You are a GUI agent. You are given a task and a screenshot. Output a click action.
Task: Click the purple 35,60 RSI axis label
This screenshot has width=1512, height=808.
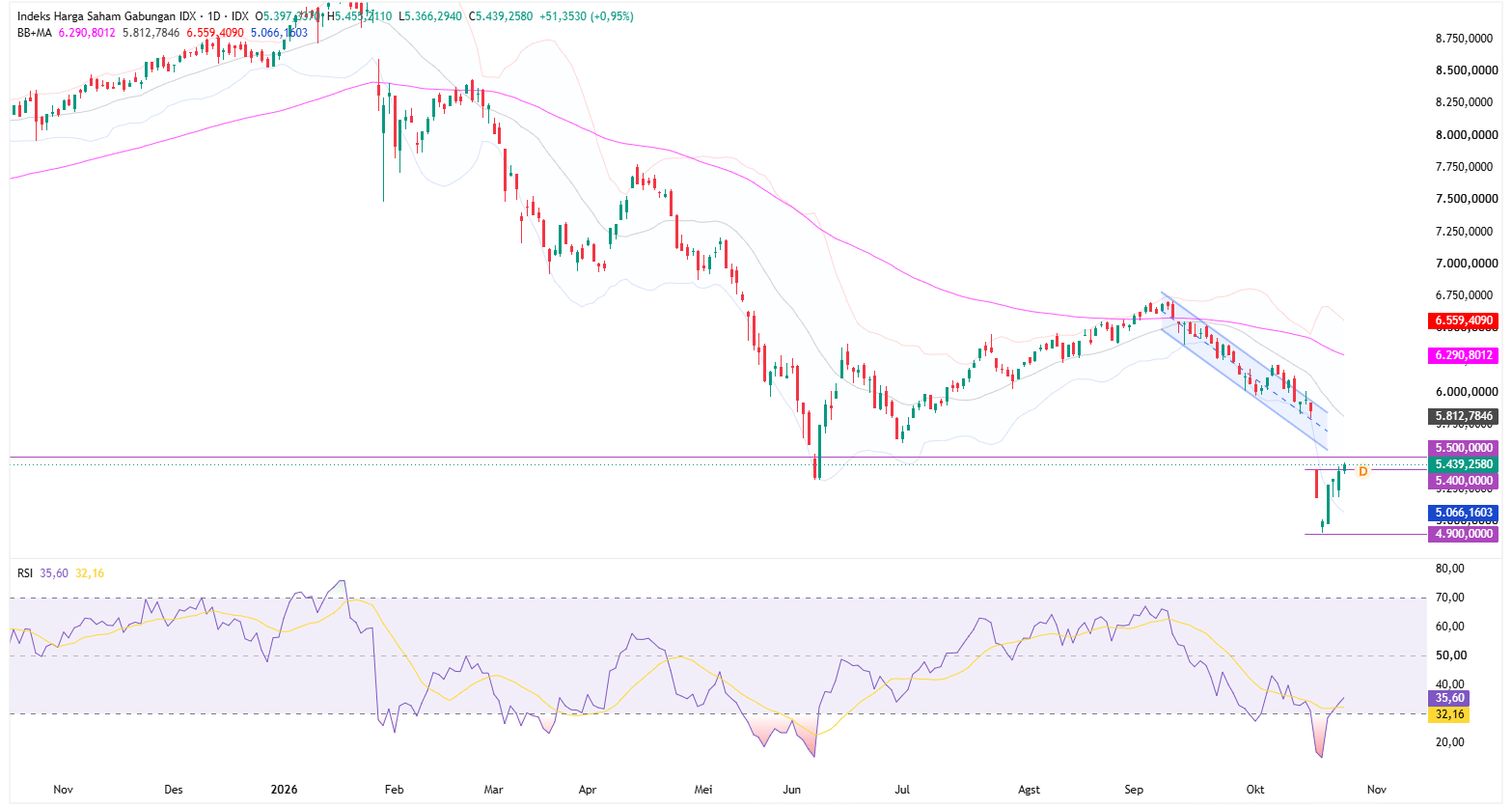(1450, 698)
